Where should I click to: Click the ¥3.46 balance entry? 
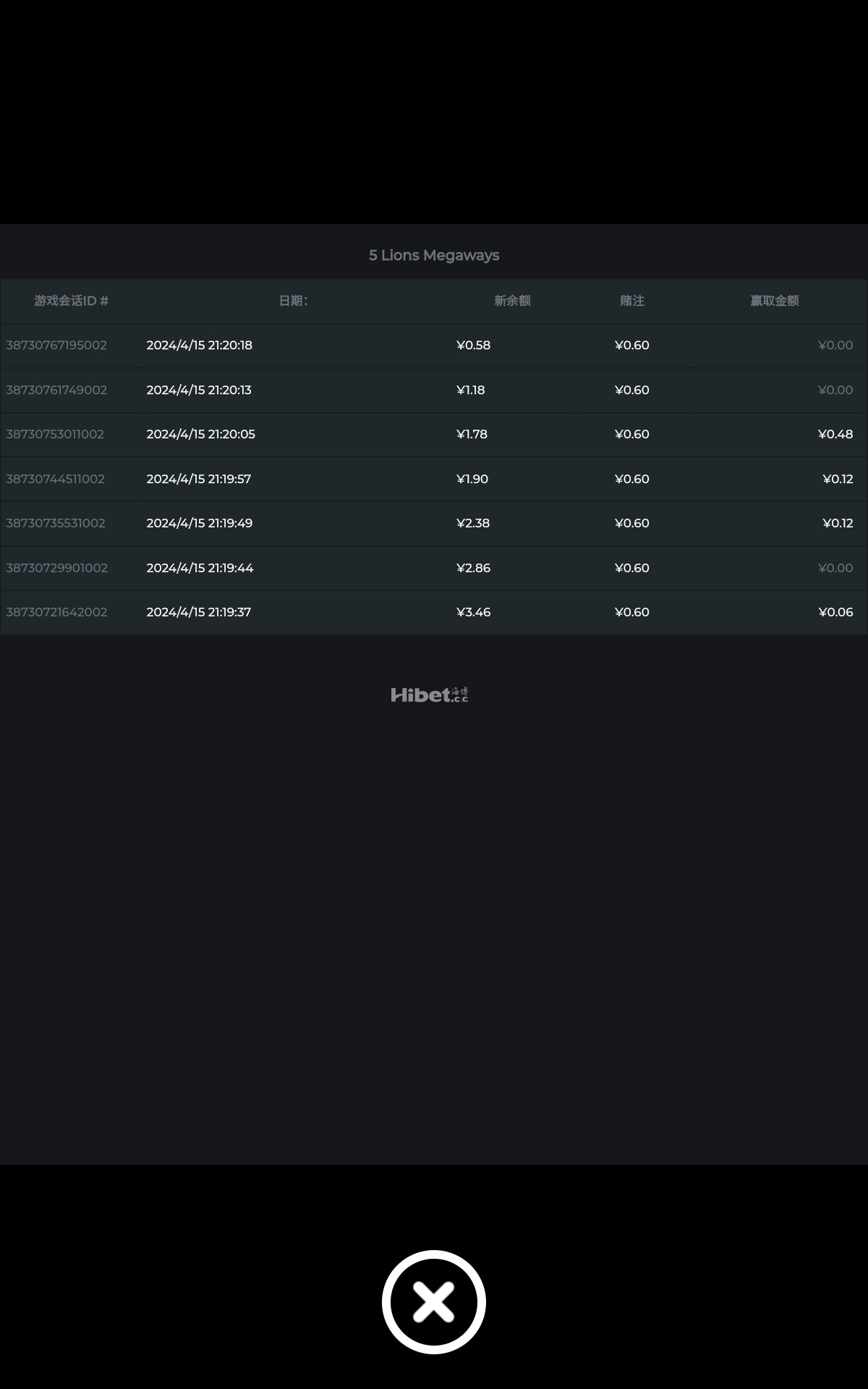[474, 612]
